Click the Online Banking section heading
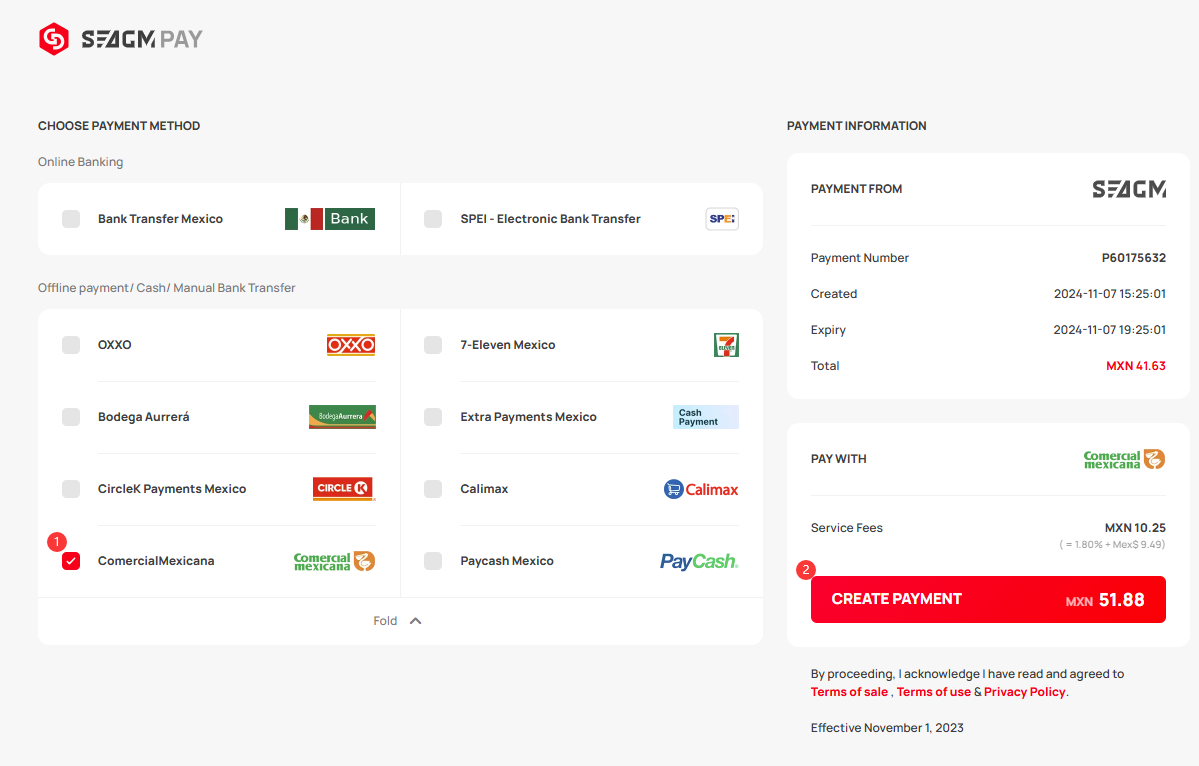This screenshot has width=1199, height=766. click(x=80, y=161)
